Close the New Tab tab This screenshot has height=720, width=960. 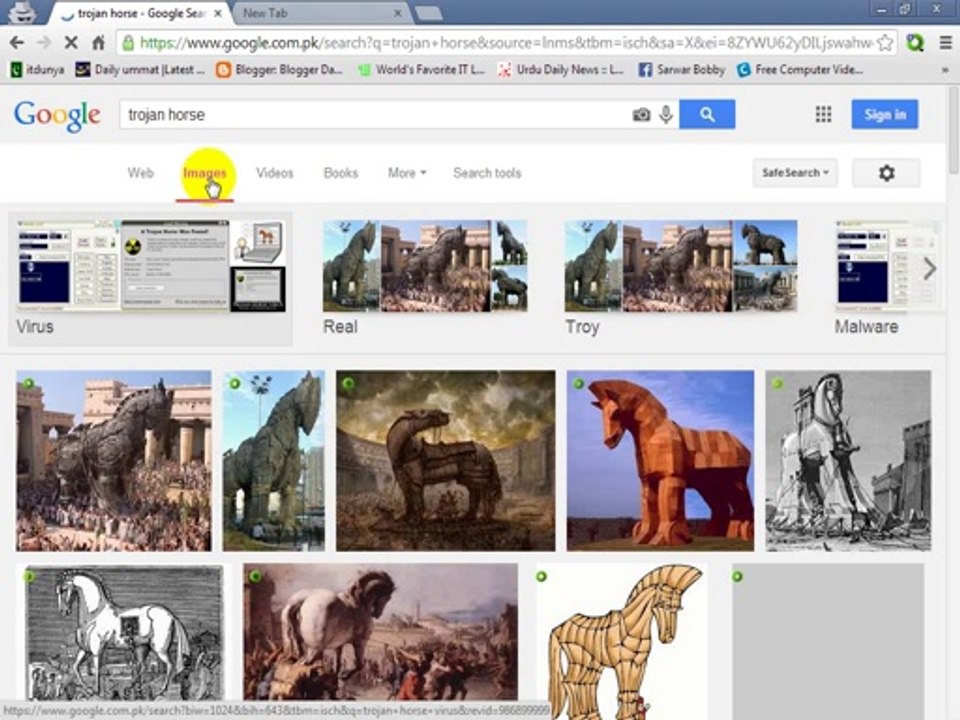coord(397,13)
